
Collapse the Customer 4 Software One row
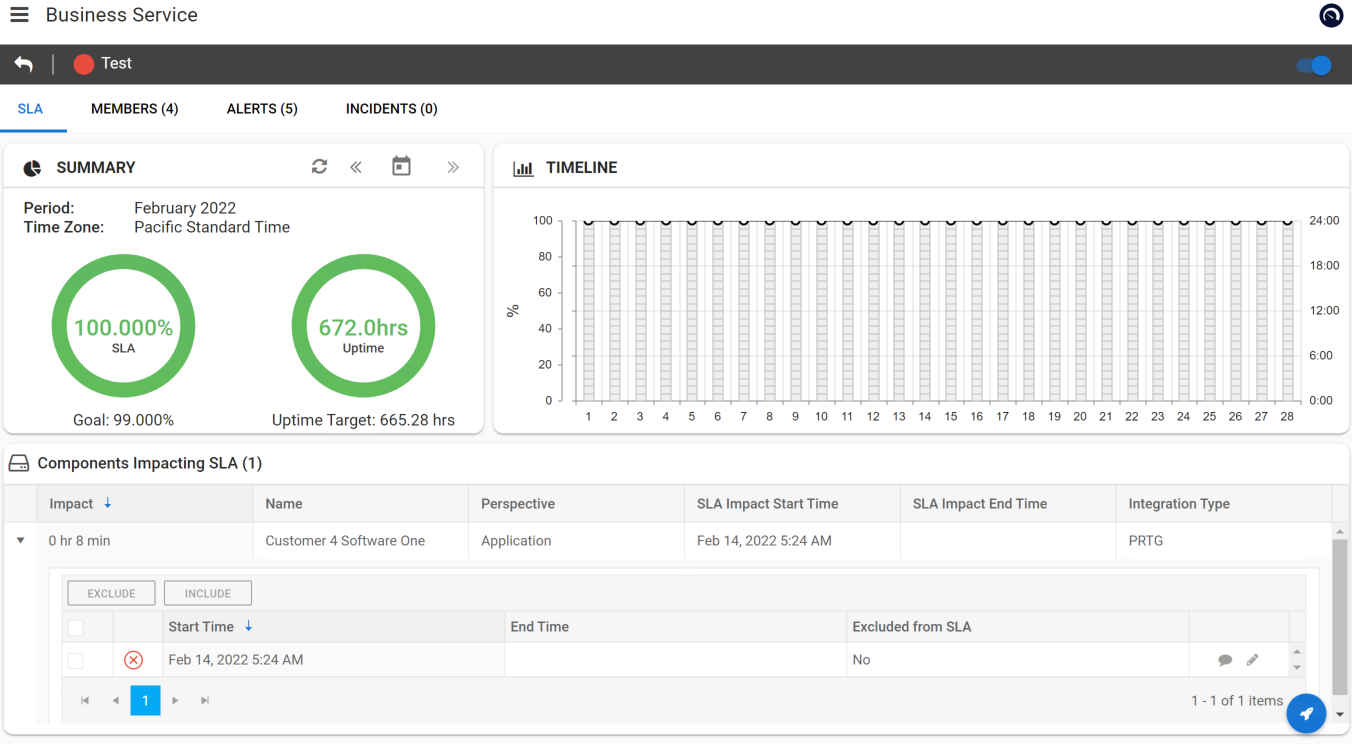(x=20, y=540)
